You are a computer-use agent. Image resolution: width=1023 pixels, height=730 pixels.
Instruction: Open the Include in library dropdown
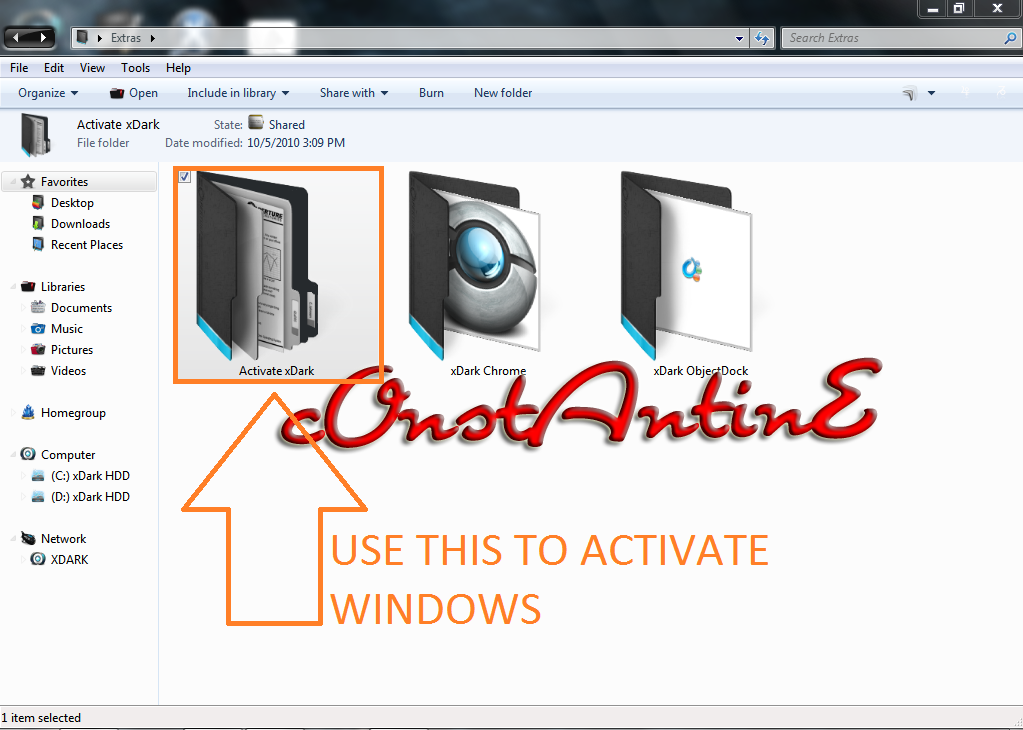pyautogui.click(x=238, y=93)
